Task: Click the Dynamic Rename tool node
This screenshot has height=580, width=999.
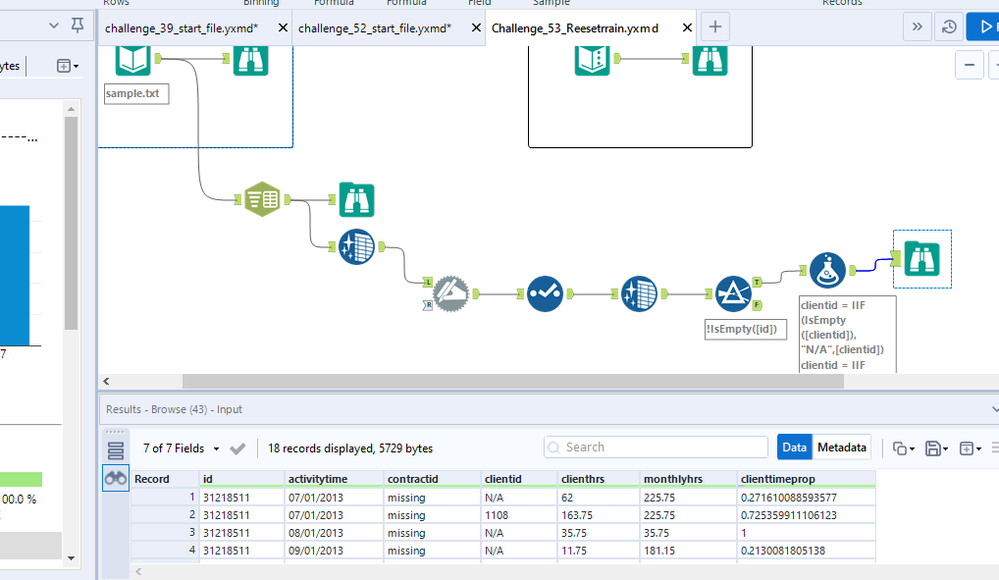Action: [451, 294]
